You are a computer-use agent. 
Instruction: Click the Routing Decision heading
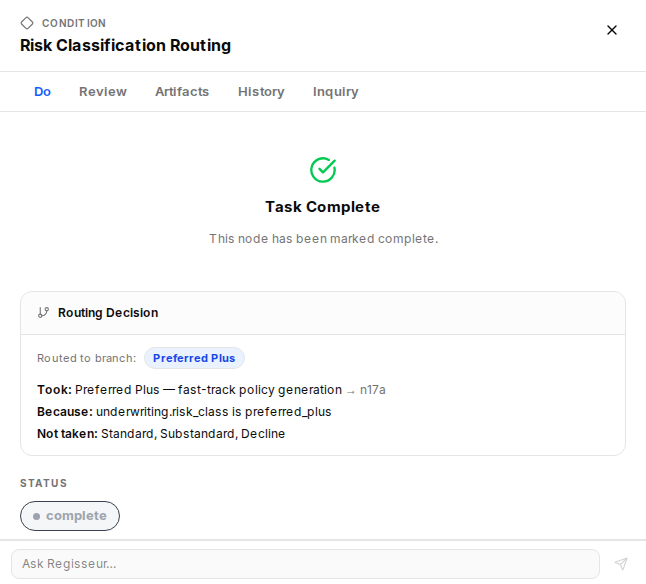(108, 313)
